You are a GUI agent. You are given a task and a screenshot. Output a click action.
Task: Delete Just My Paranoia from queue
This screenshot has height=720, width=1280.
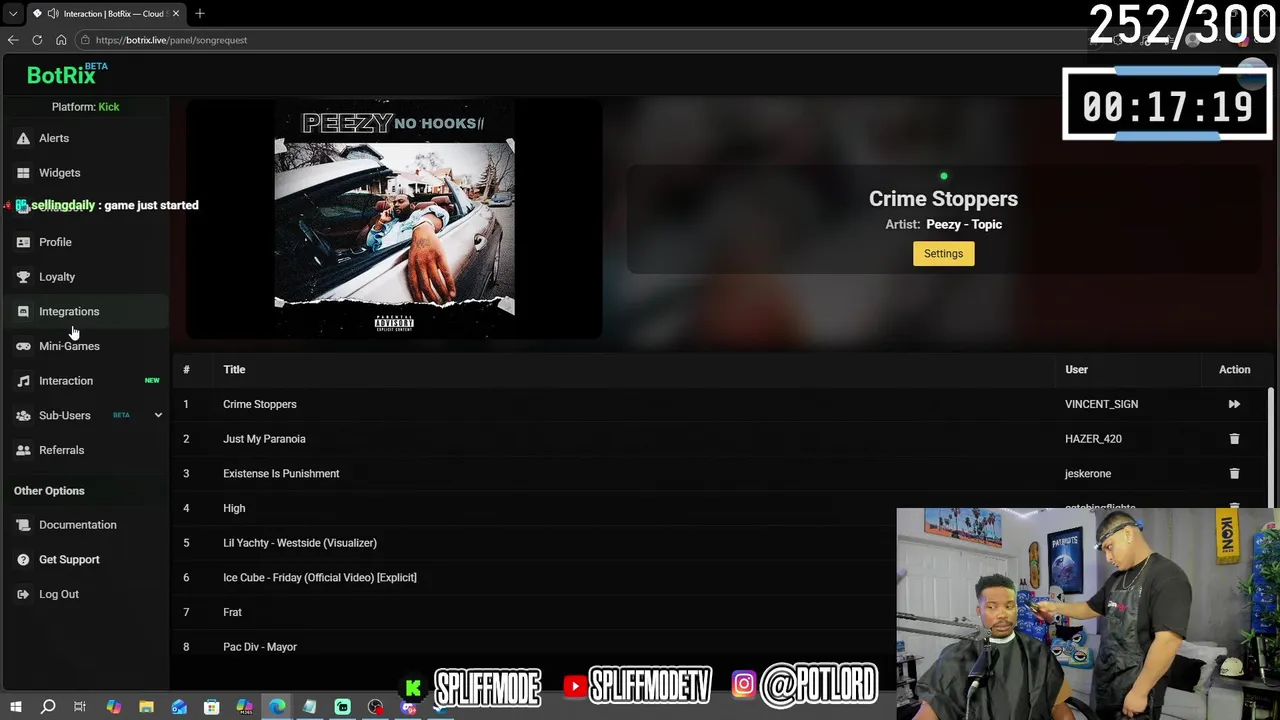1234,439
